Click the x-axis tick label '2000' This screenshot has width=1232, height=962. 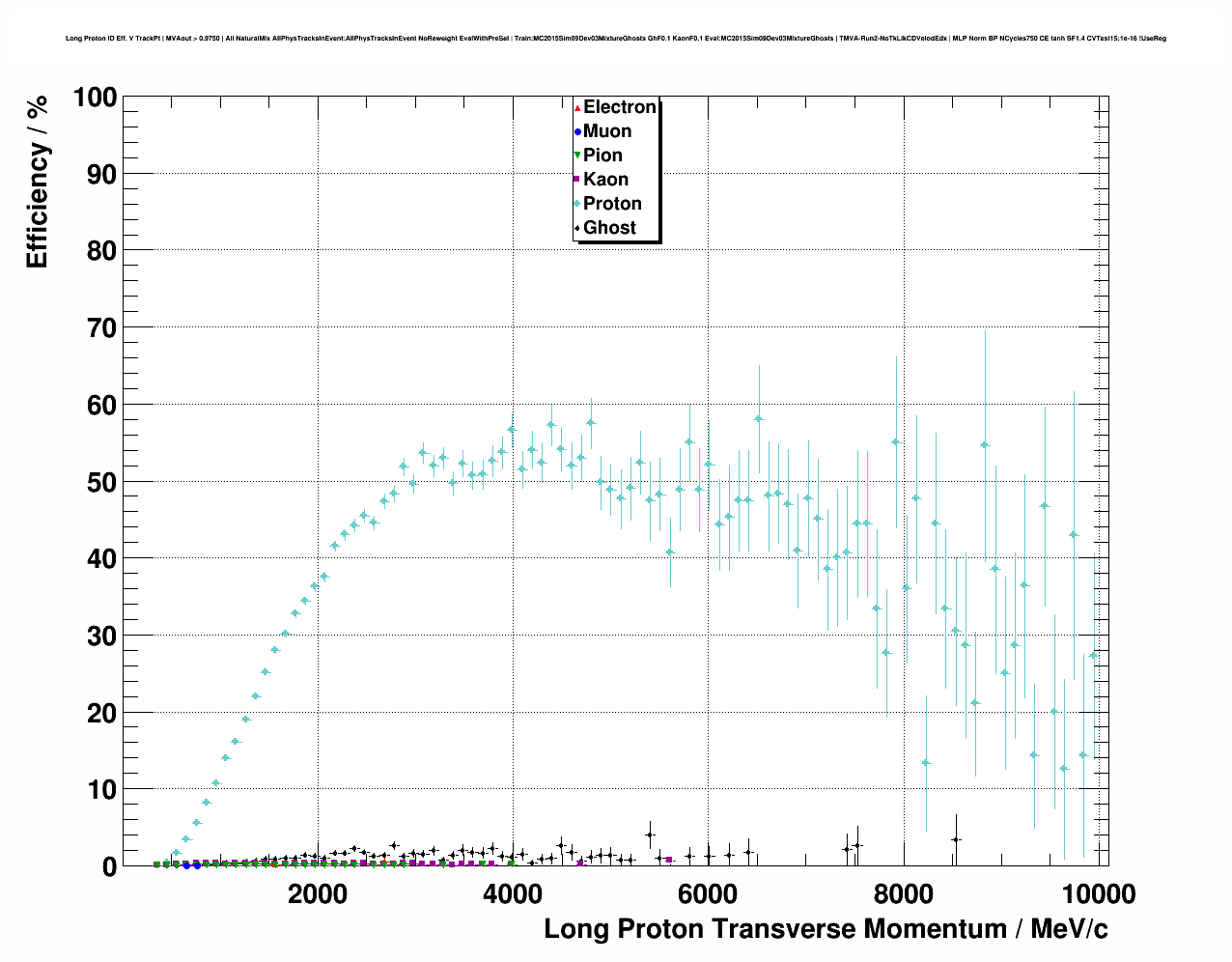pos(318,894)
